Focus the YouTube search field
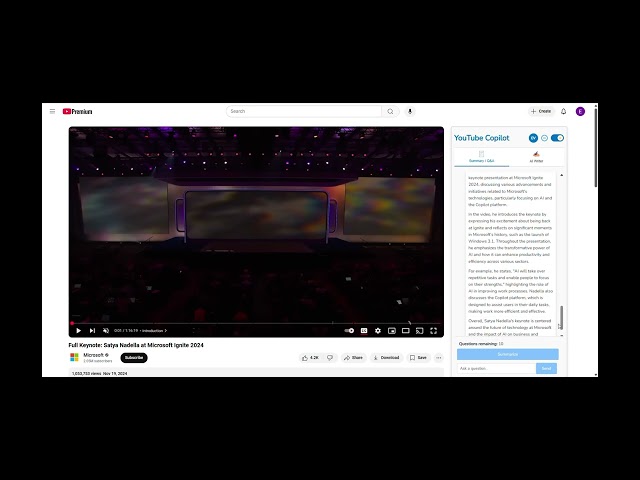Image resolution: width=640 pixels, height=480 pixels. [x=304, y=111]
